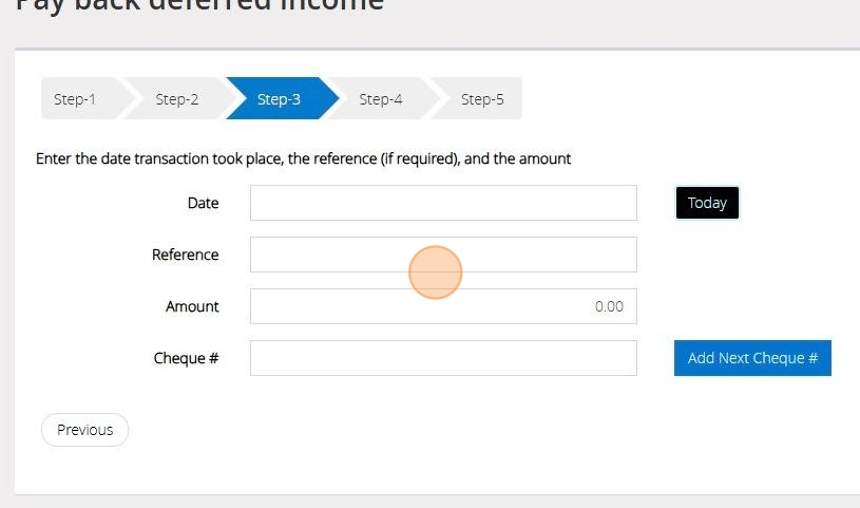Screen dimensions: 860x508
Task: Go to Step-1 in the wizard
Action: coord(75,99)
